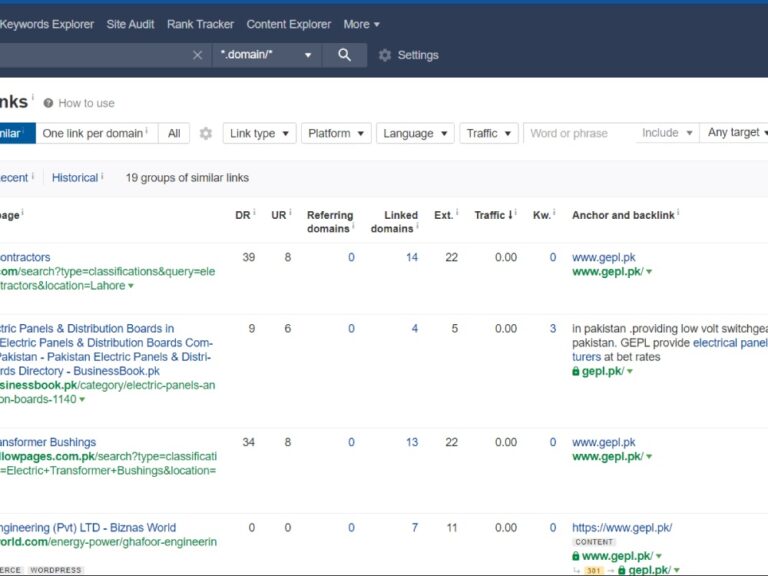Click How to use link text
The height and width of the screenshot is (576, 768).
pos(86,103)
